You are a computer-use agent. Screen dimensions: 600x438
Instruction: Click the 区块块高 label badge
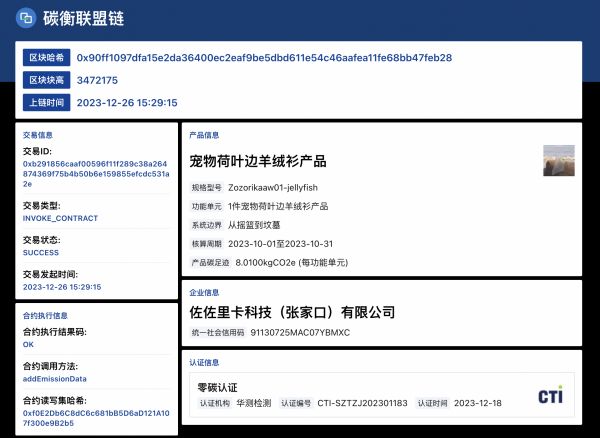[47, 80]
